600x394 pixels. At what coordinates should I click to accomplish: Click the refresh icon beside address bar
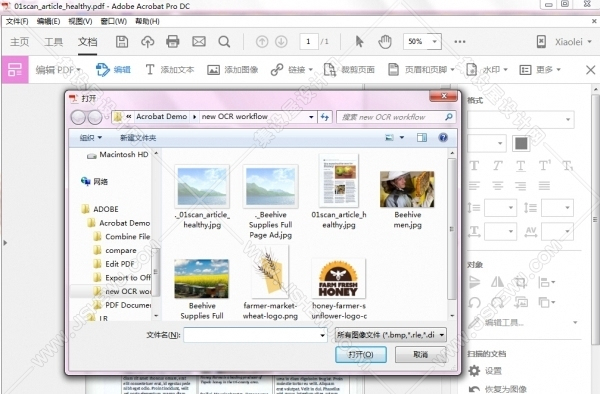coord(325,117)
